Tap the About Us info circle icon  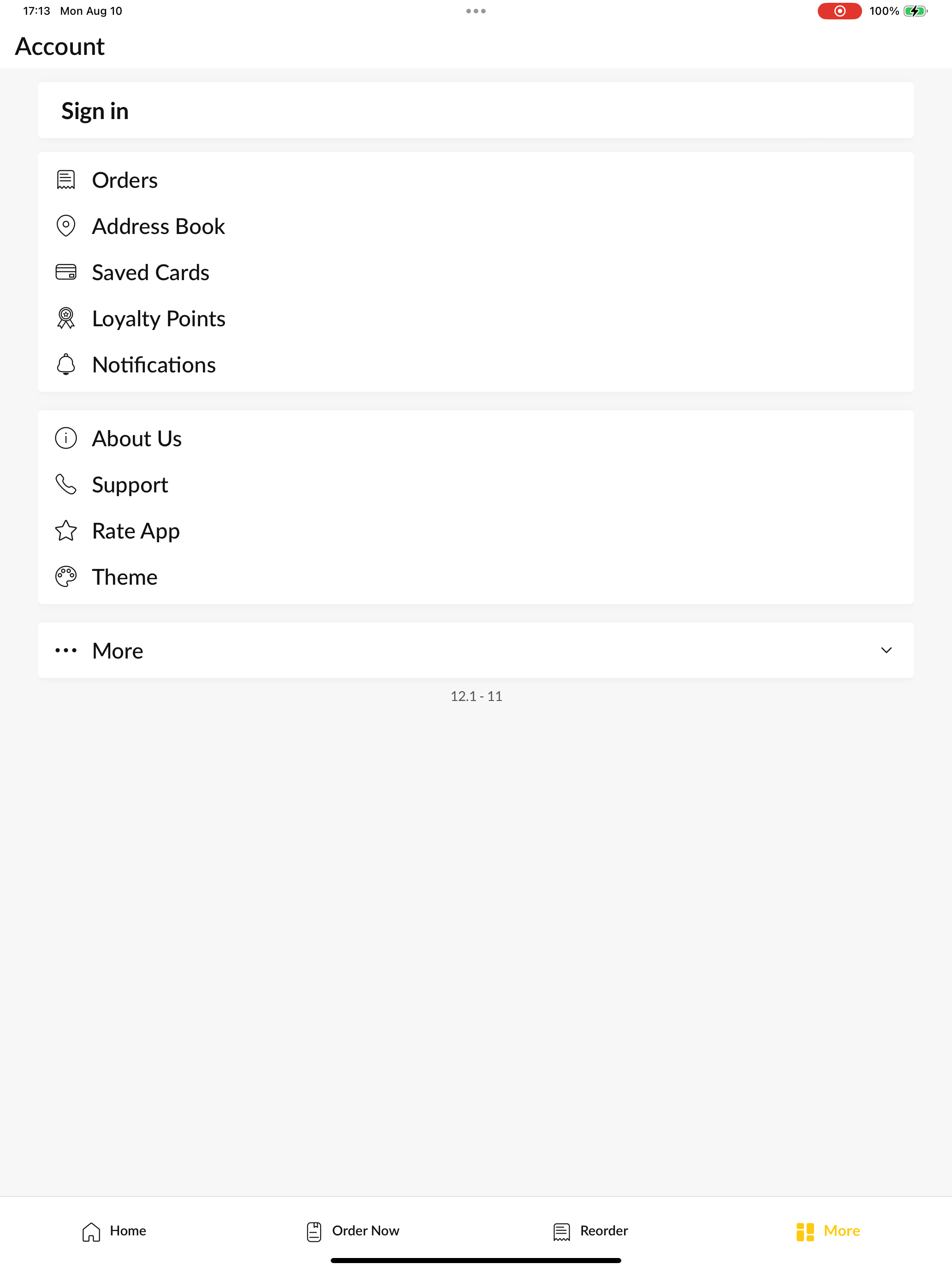66,438
